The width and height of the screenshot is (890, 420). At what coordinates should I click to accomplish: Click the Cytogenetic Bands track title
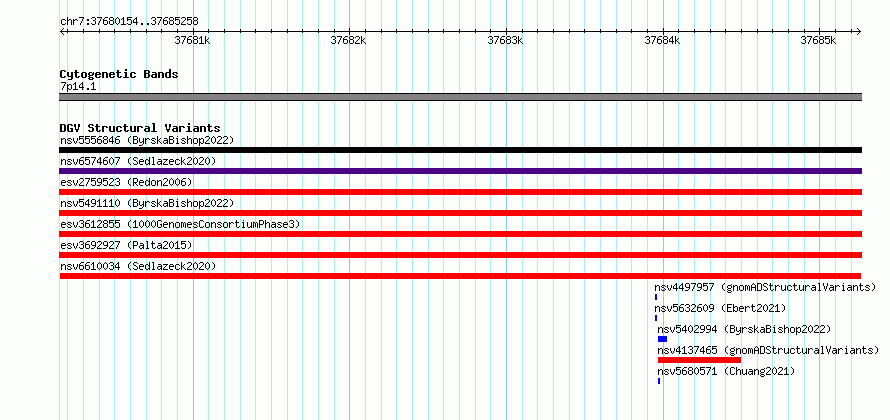[x=119, y=74]
